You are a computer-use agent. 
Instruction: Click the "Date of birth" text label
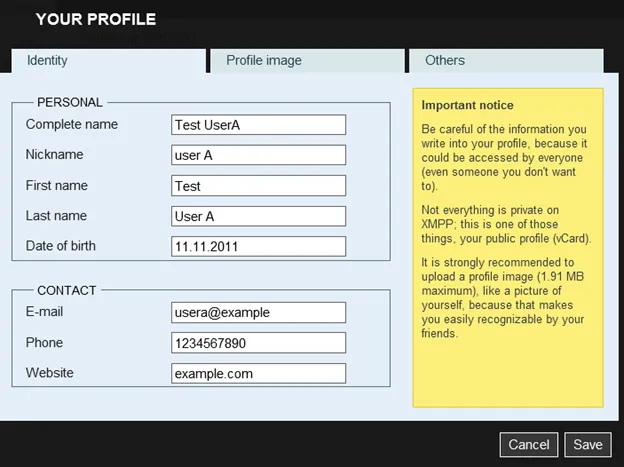(x=61, y=245)
